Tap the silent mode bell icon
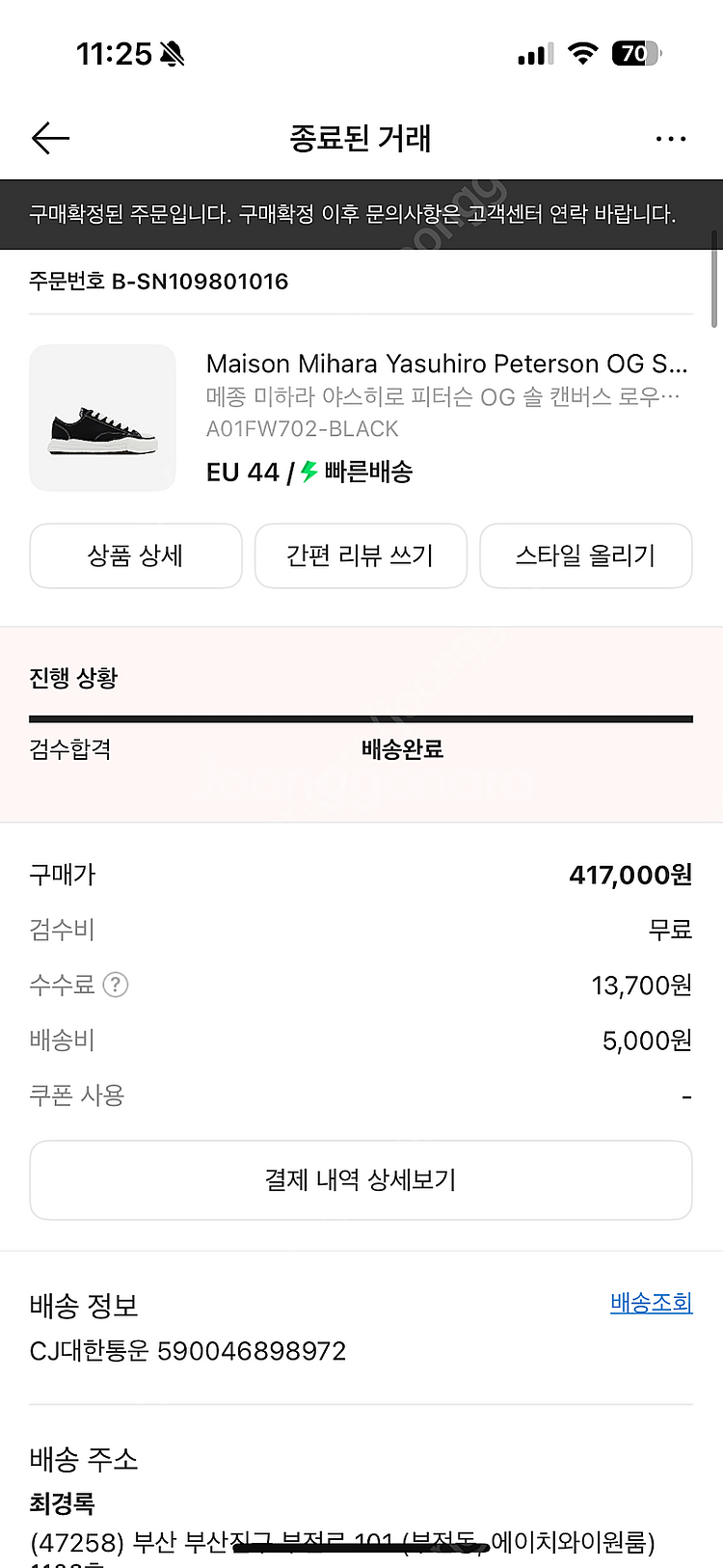The width and height of the screenshot is (723, 1568). tap(173, 54)
